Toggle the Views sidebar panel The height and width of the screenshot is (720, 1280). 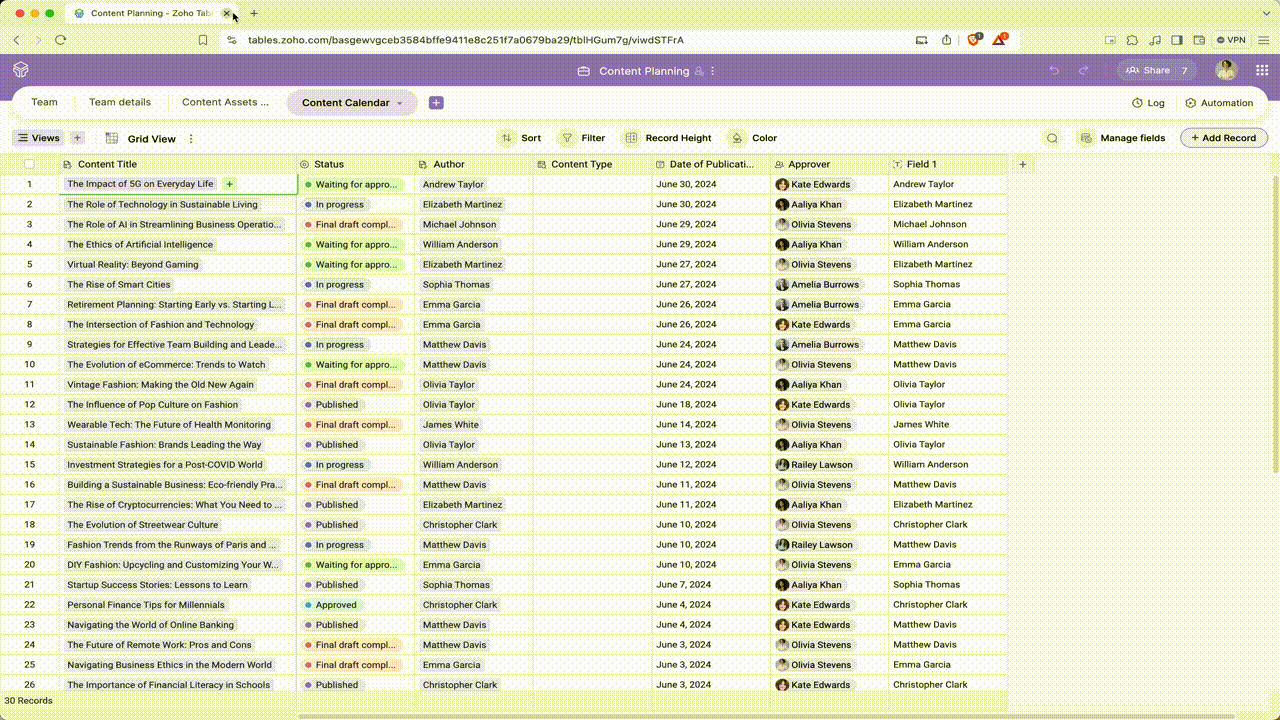(x=38, y=138)
